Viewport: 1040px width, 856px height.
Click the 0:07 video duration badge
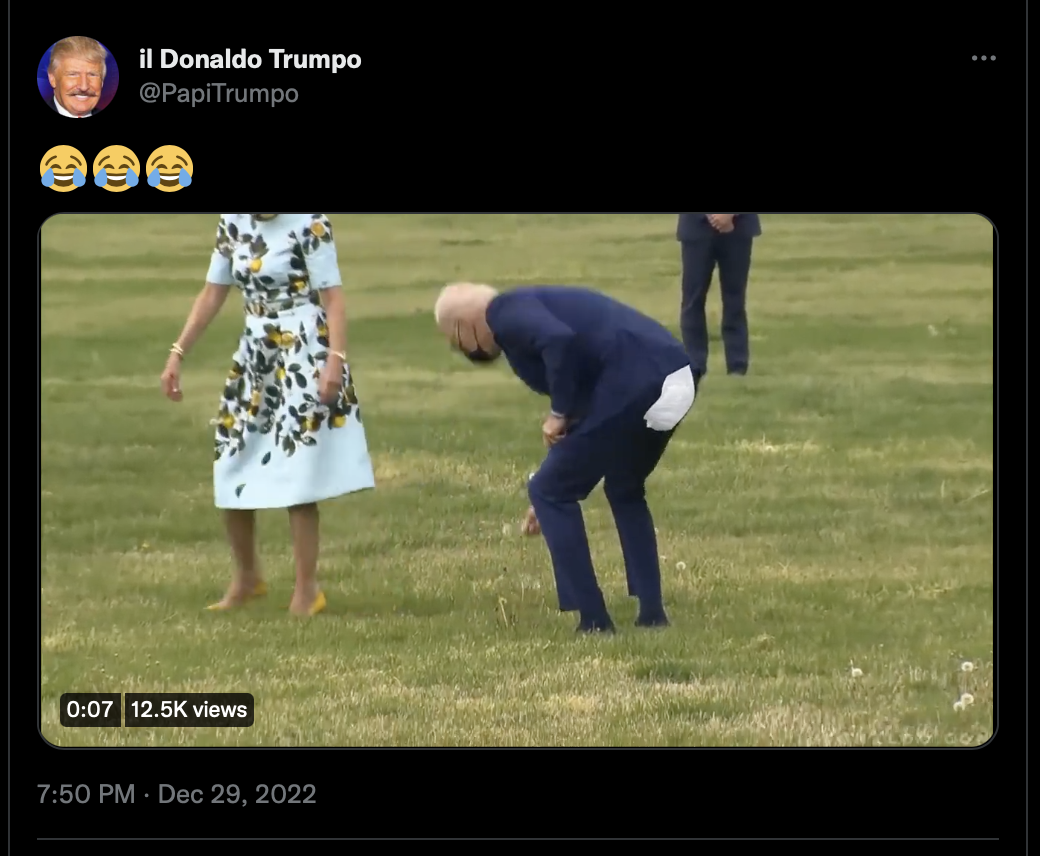click(90, 709)
